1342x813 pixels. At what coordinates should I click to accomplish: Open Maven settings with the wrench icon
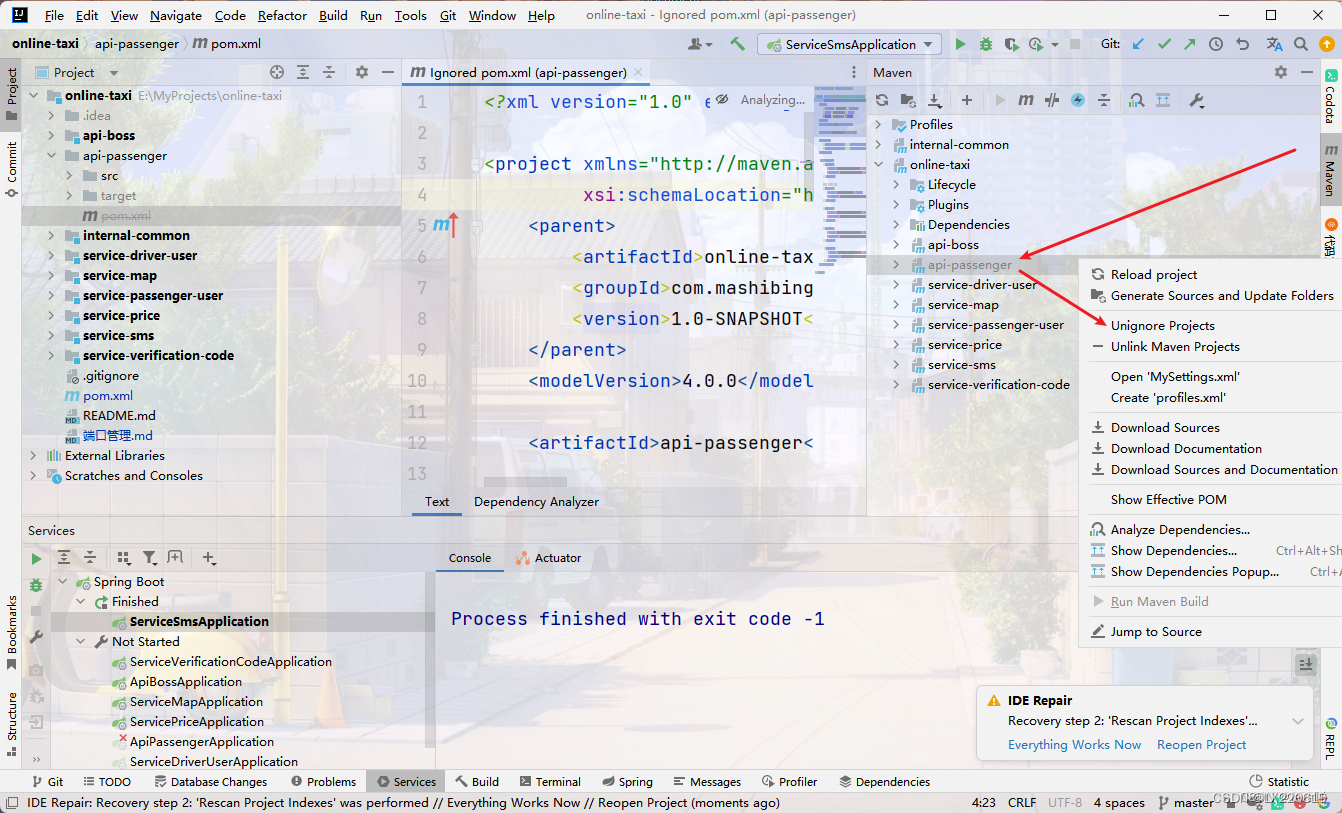point(1197,100)
